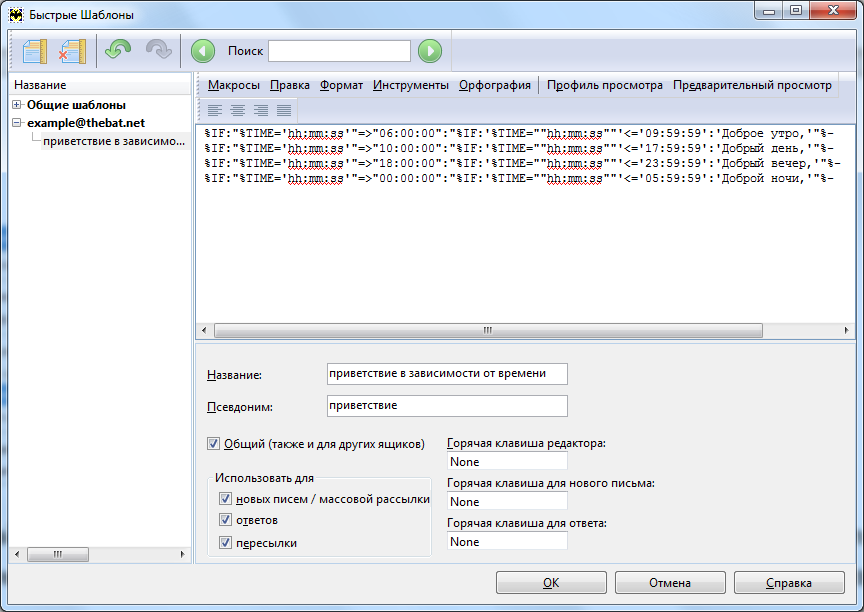Viewport: 864px width, 612px height.
Task: Select template приветствие в зависимо...
Action: point(114,141)
